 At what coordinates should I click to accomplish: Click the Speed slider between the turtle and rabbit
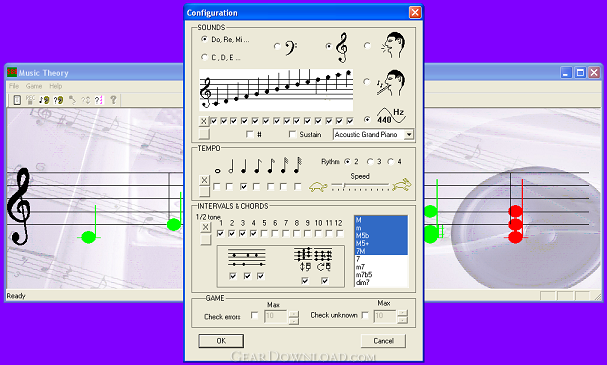tap(360, 187)
